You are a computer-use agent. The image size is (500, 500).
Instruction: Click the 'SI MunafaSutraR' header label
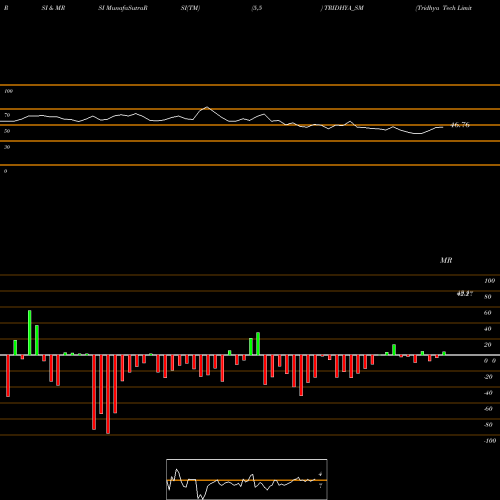[x=123, y=8]
